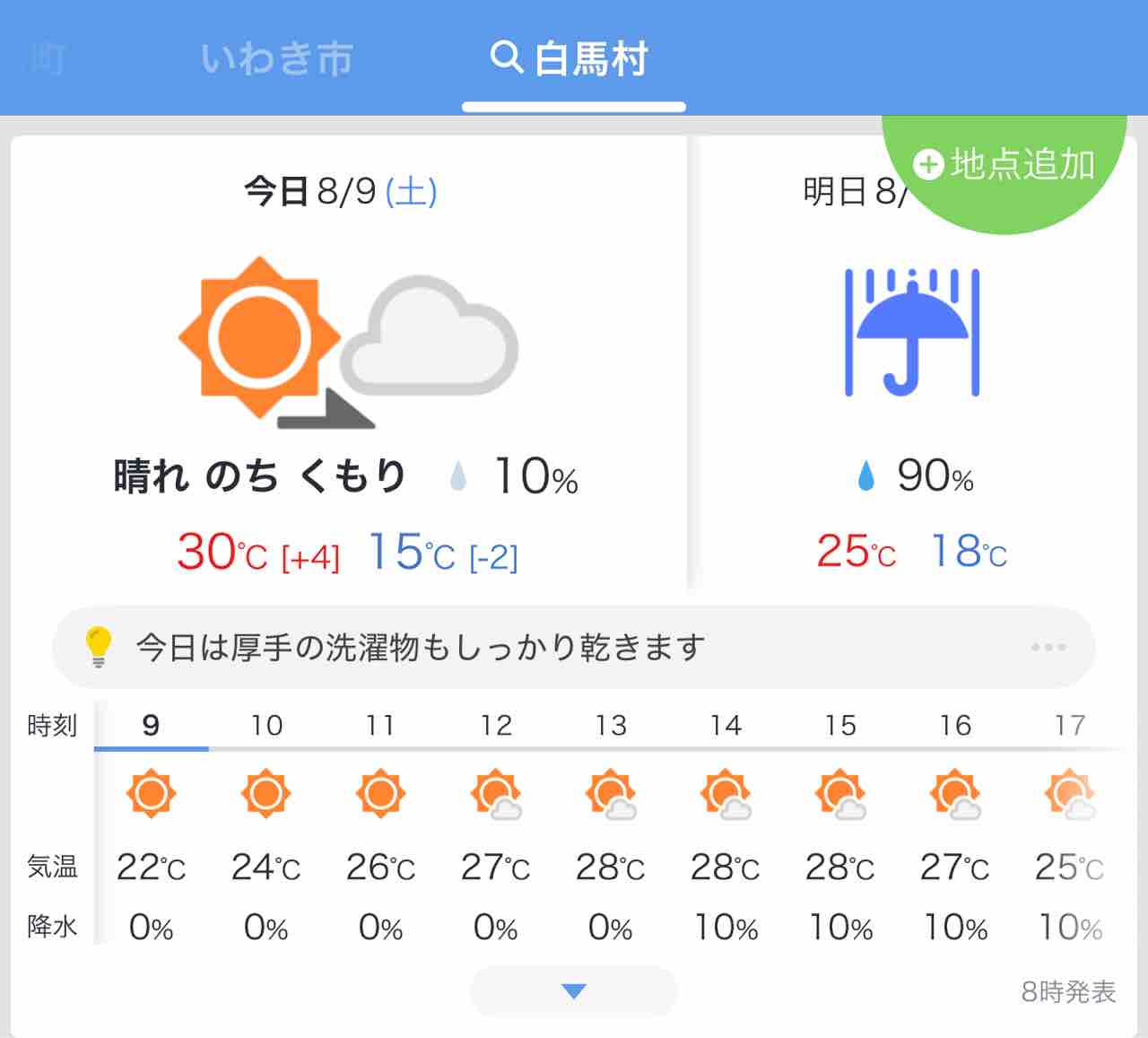Expand hourly forecast with the down arrow

(573, 991)
